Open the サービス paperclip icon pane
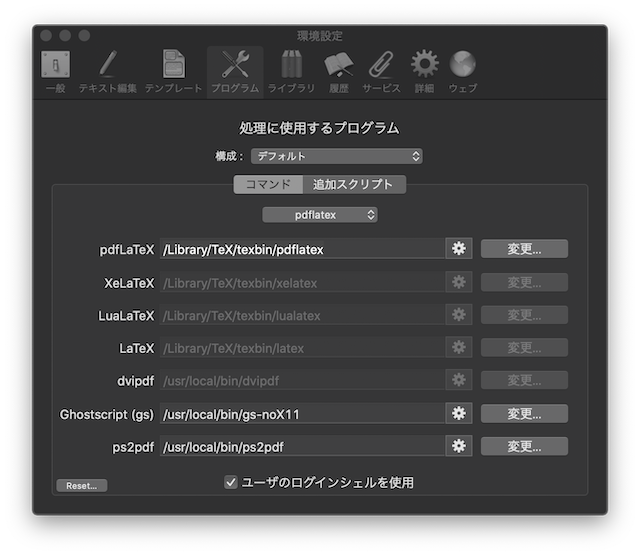 [x=381, y=70]
